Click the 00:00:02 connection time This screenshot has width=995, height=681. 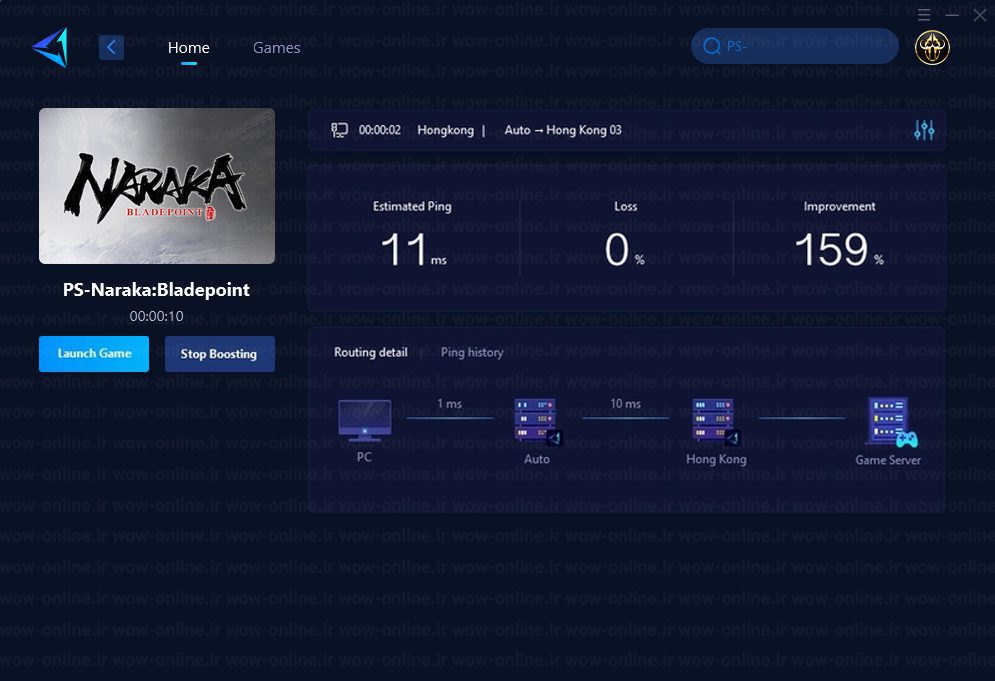(379, 130)
